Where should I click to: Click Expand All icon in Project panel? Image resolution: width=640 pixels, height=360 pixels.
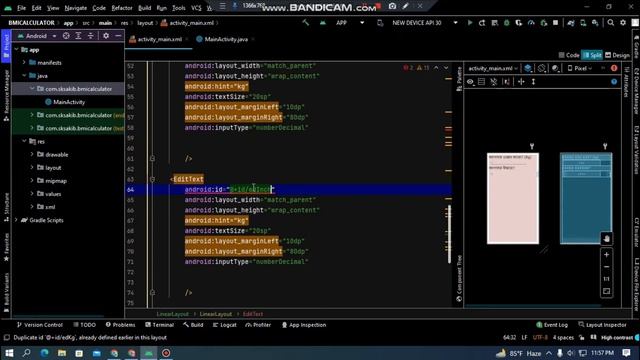point(78,36)
